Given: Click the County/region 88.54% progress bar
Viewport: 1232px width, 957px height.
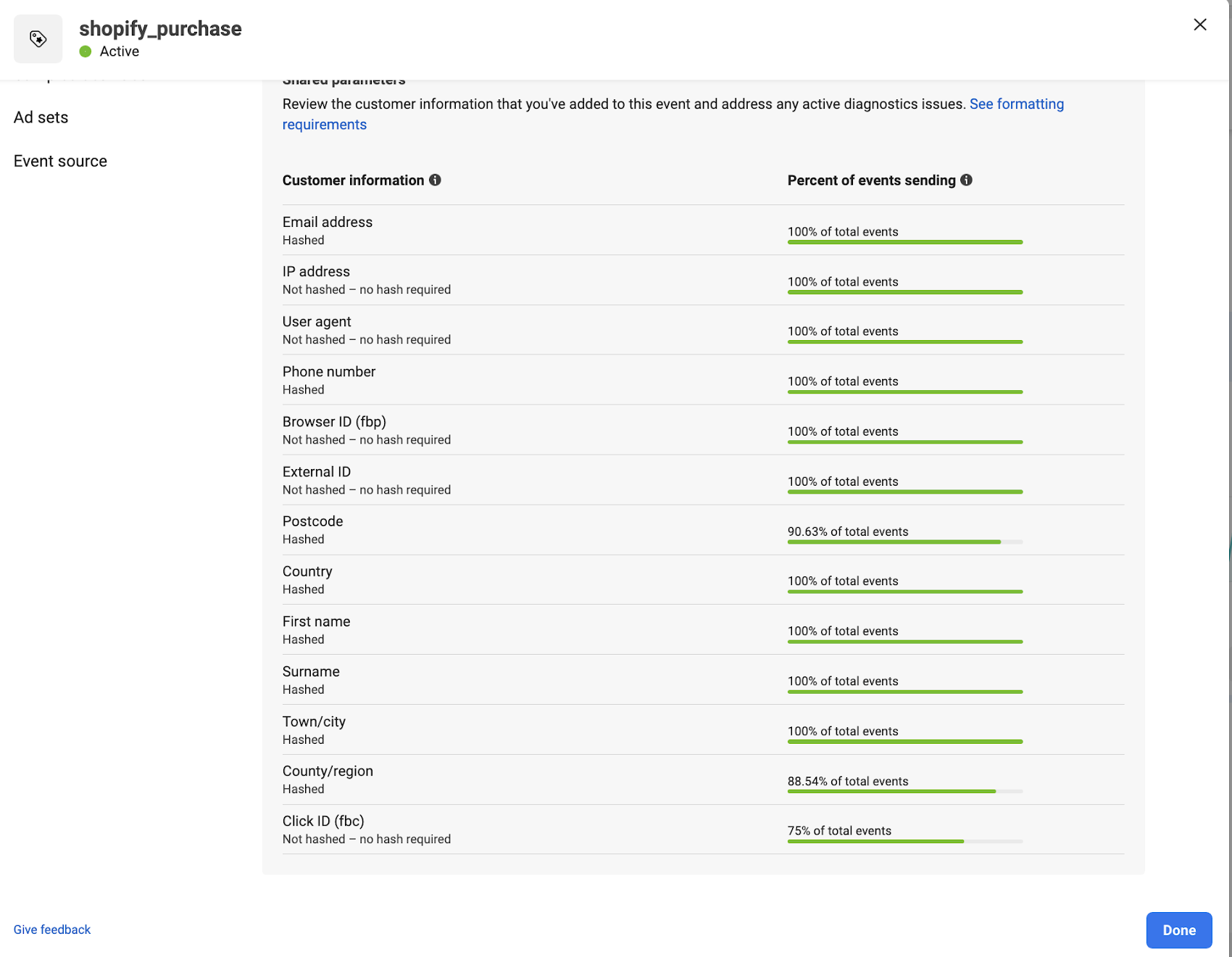Looking at the screenshot, I should (904, 791).
